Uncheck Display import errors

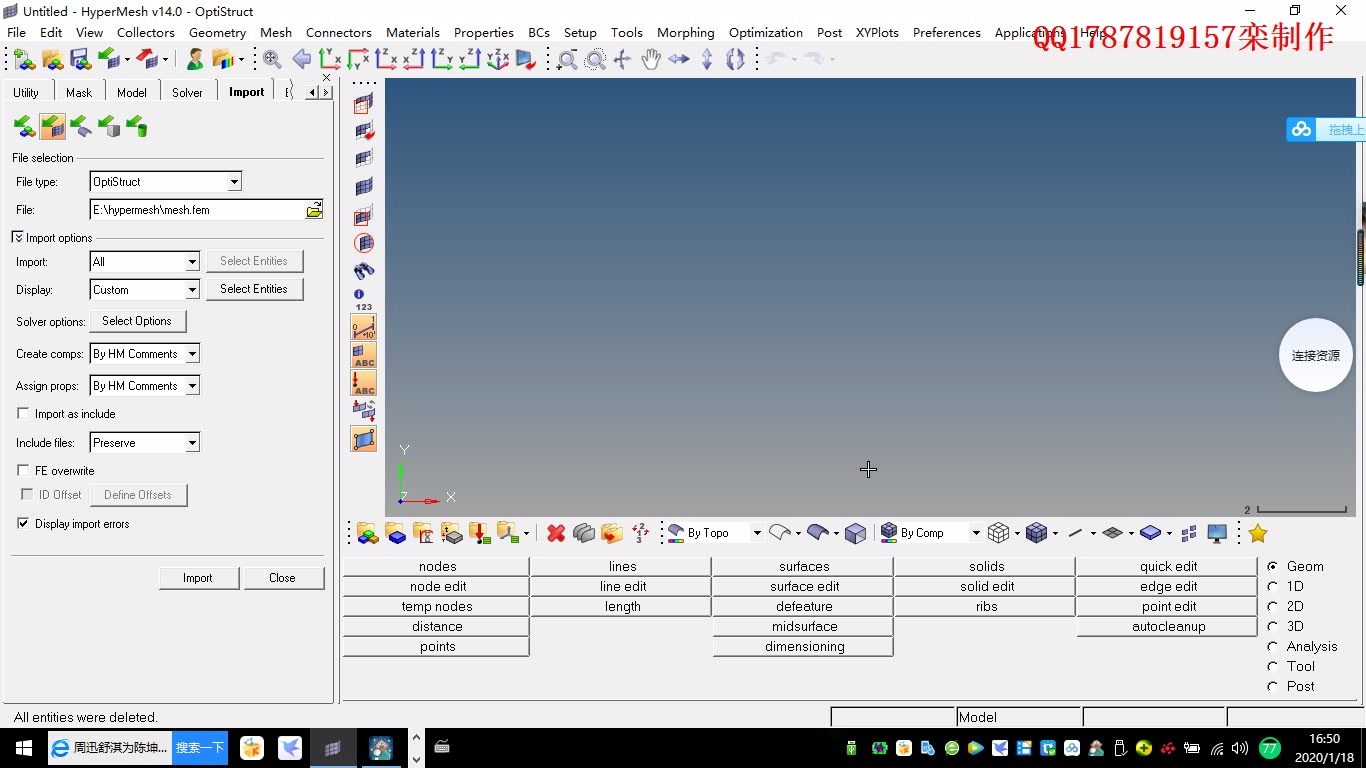click(23, 523)
